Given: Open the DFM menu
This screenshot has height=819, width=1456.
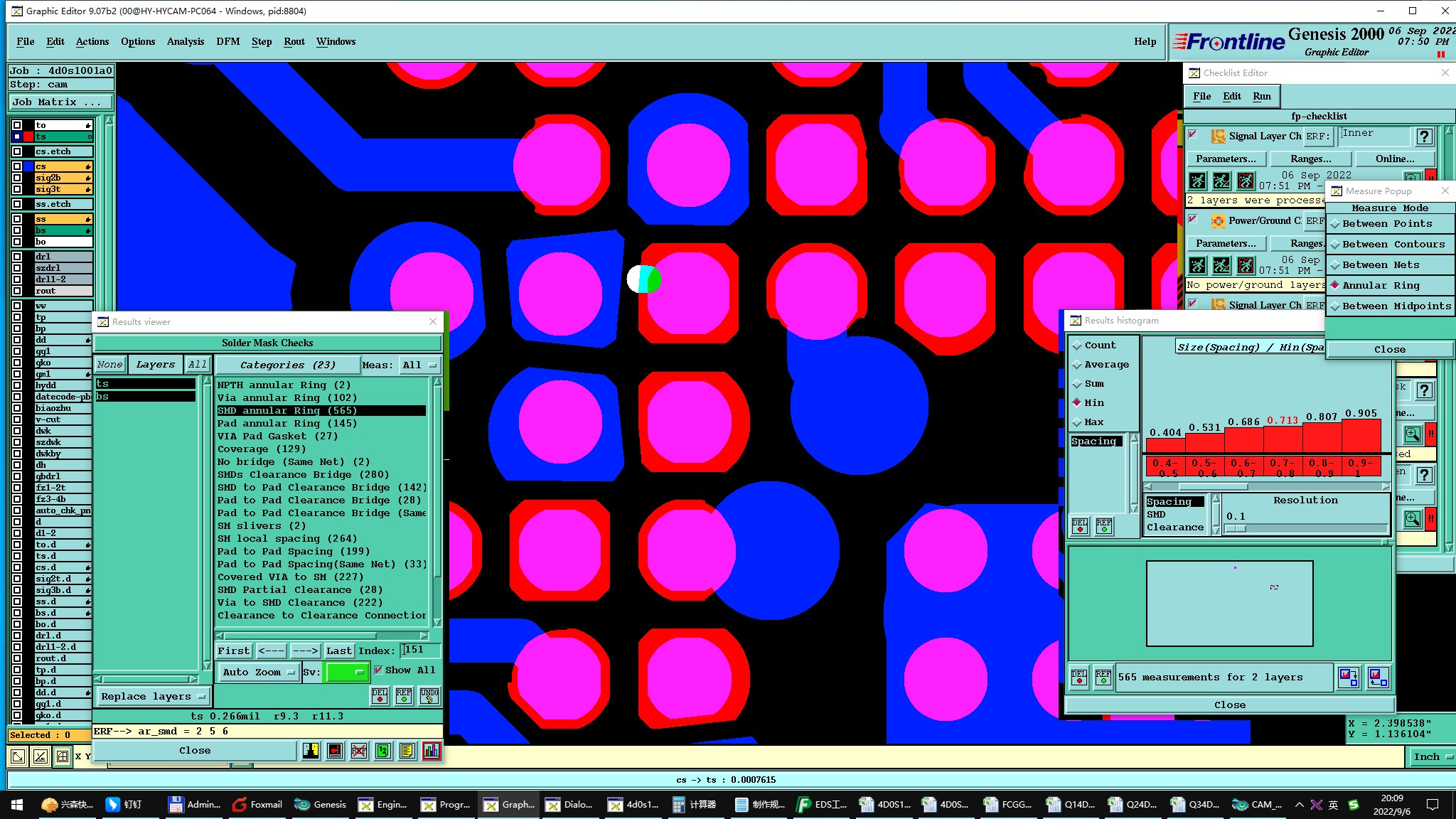Looking at the screenshot, I should 227,41.
